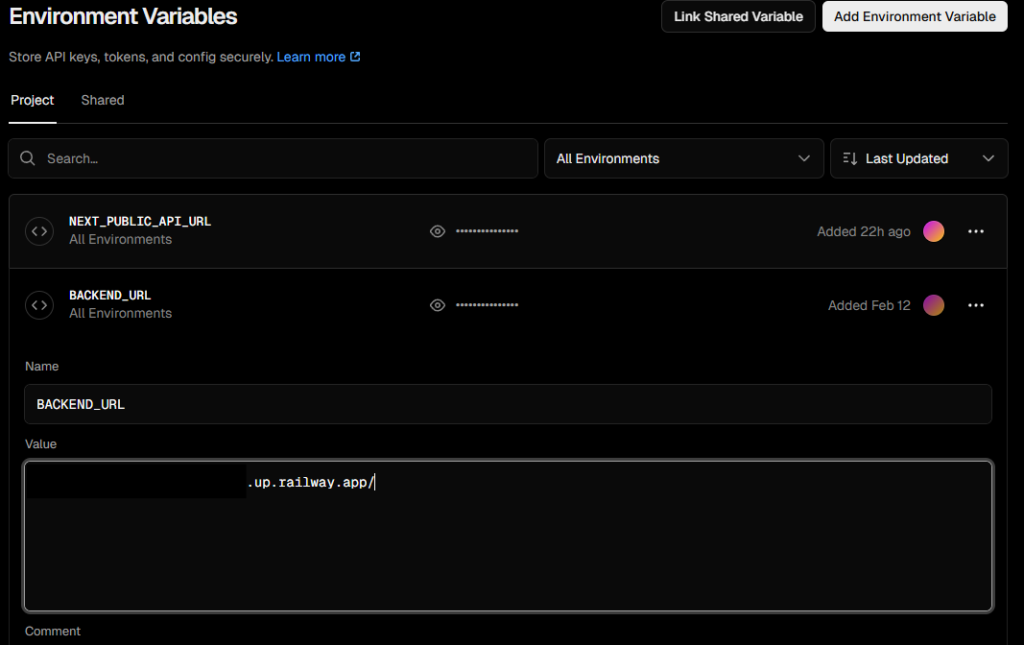Image resolution: width=1024 pixels, height=645 pixels.
Task: Select the Project tab
Action: click(32, 100)
